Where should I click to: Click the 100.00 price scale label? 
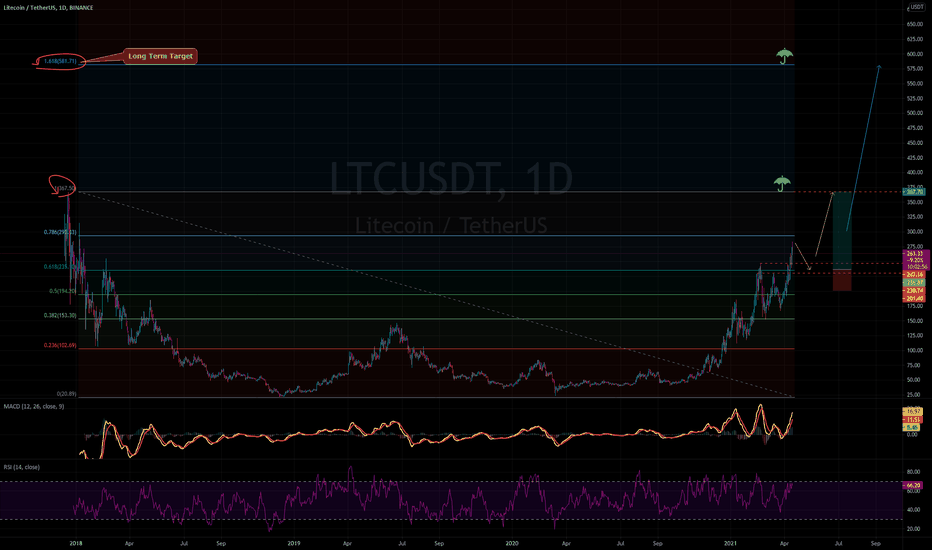point(915,350)
